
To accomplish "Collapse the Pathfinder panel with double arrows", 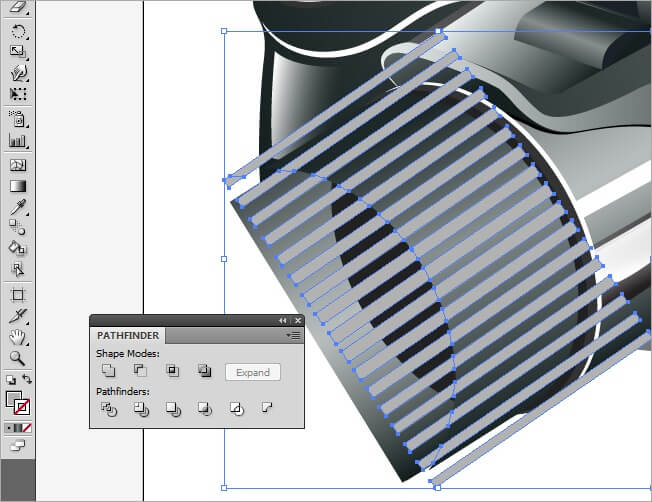I will coord(282,320).
